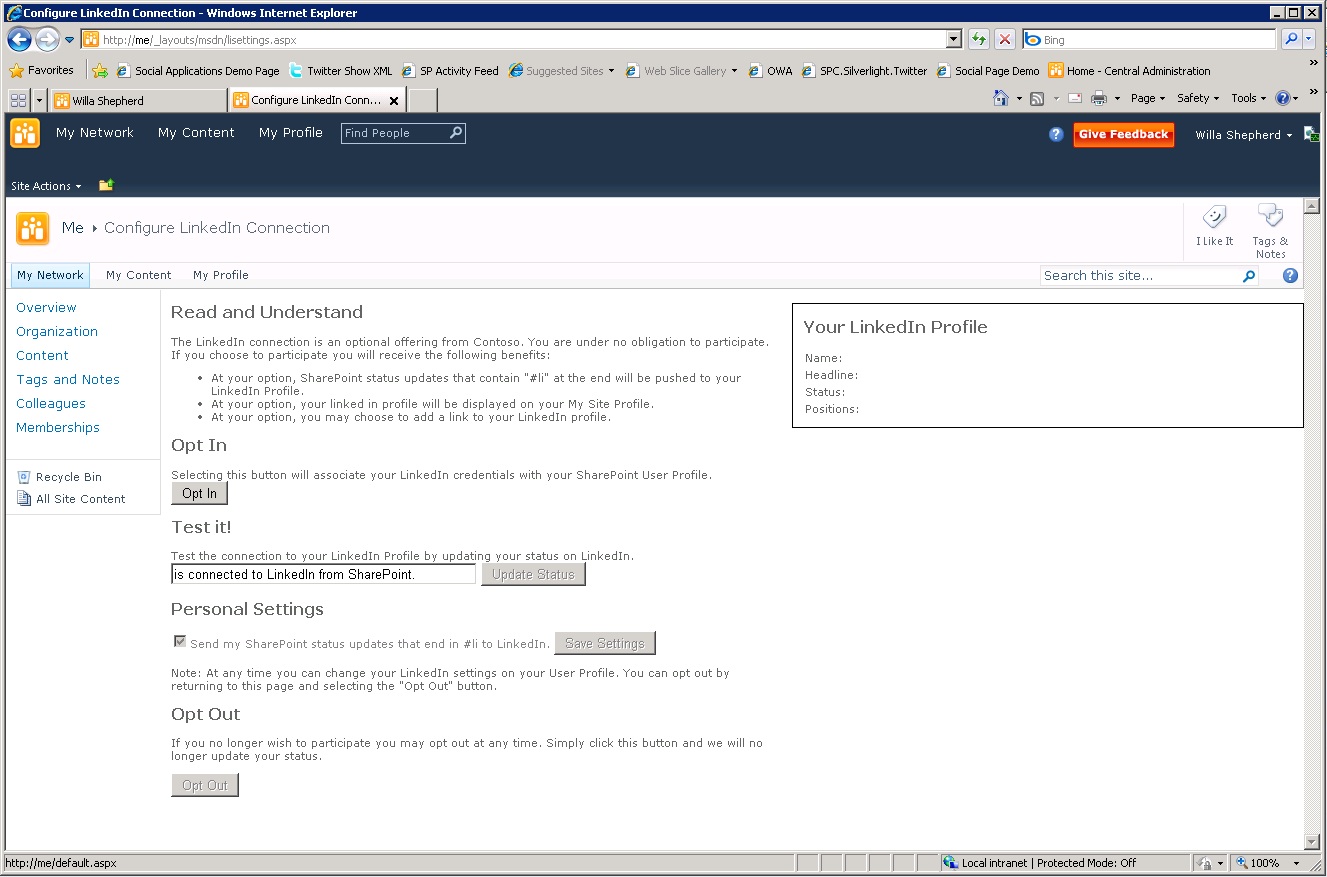The width and height of the screenshot is (1327, 877).
Task: Open the Organization sidebar link
Action: coord(57,331)
